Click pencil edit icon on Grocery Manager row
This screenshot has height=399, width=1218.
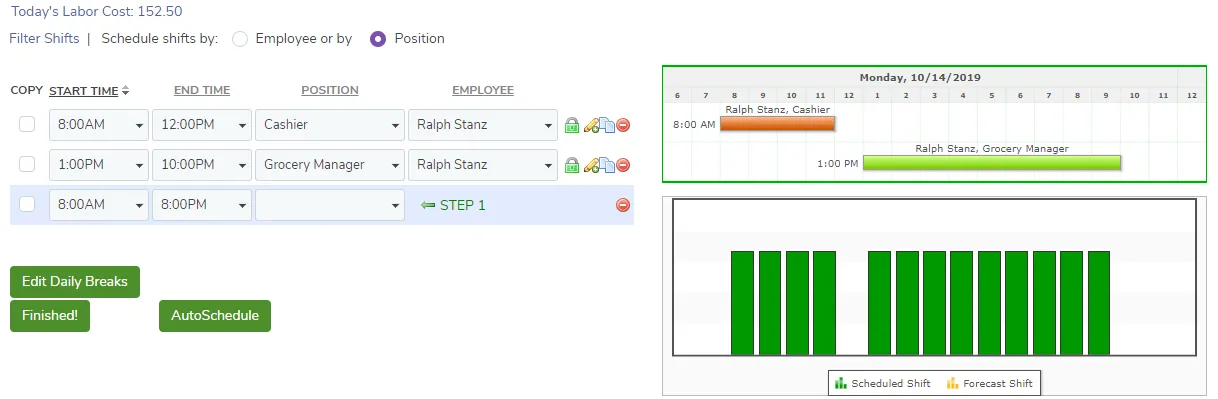point(591,164)
